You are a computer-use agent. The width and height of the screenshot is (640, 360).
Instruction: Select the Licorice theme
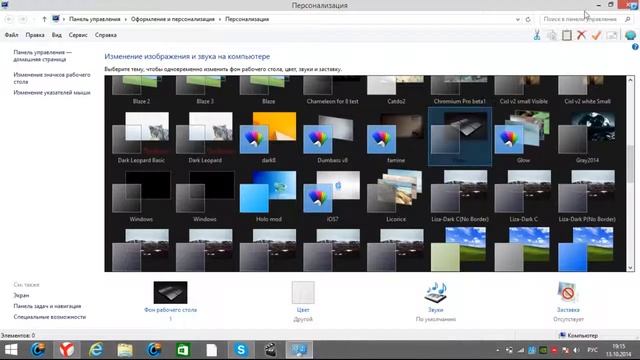pos(396,196)
